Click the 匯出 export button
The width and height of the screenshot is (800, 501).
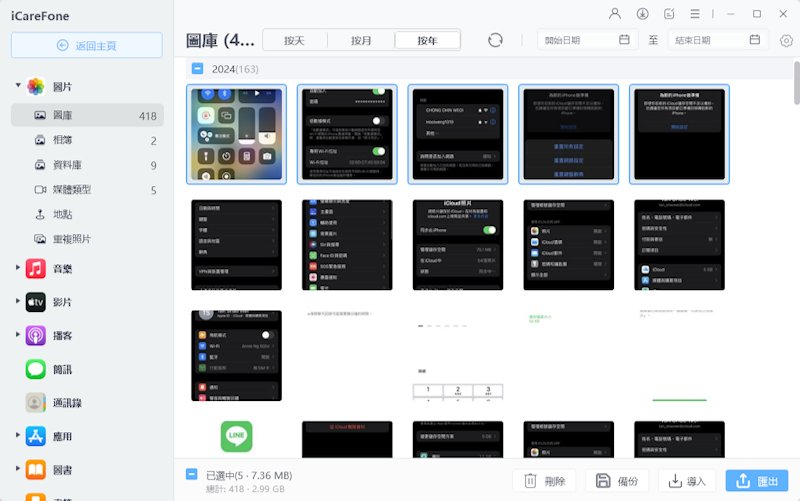pyautogui.click(x=757, y=481)
